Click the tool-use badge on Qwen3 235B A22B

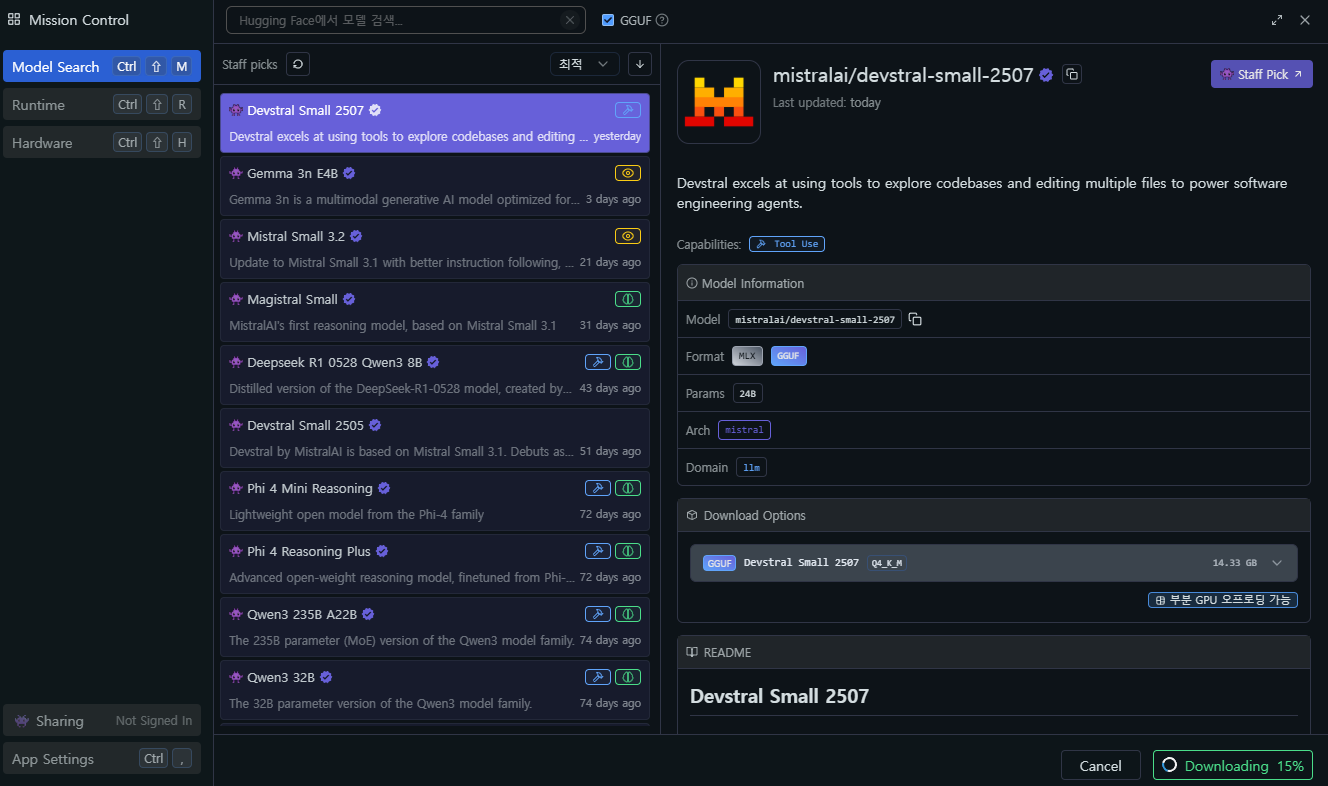point(597,614)
